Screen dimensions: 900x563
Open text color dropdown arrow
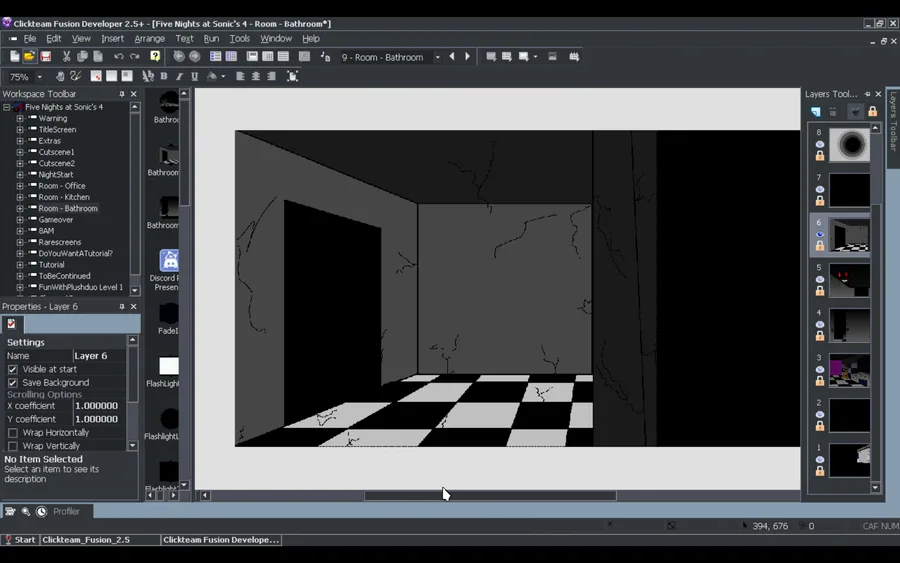point(223,76)
